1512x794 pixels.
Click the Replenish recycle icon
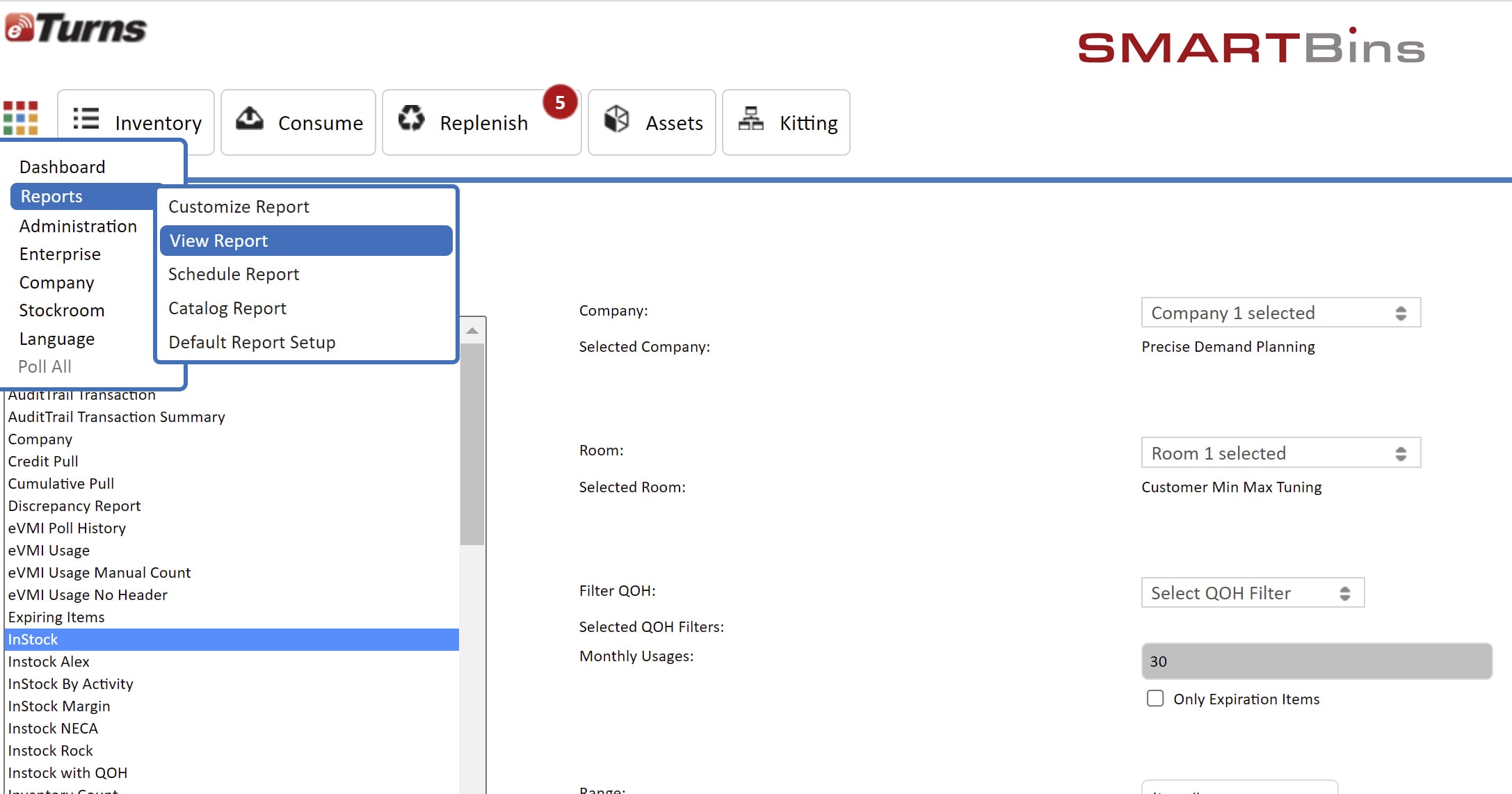tap(411, 118)
